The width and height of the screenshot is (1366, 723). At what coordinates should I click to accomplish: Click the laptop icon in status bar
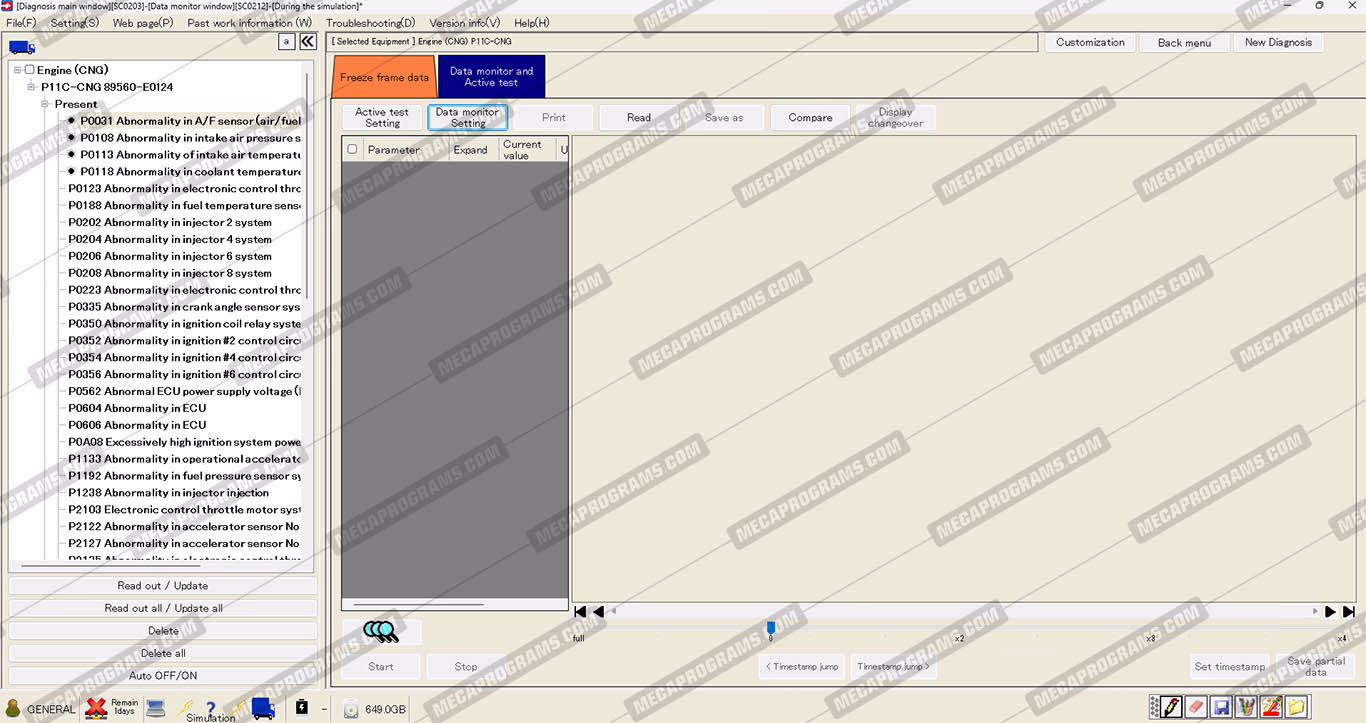[155, 708]
